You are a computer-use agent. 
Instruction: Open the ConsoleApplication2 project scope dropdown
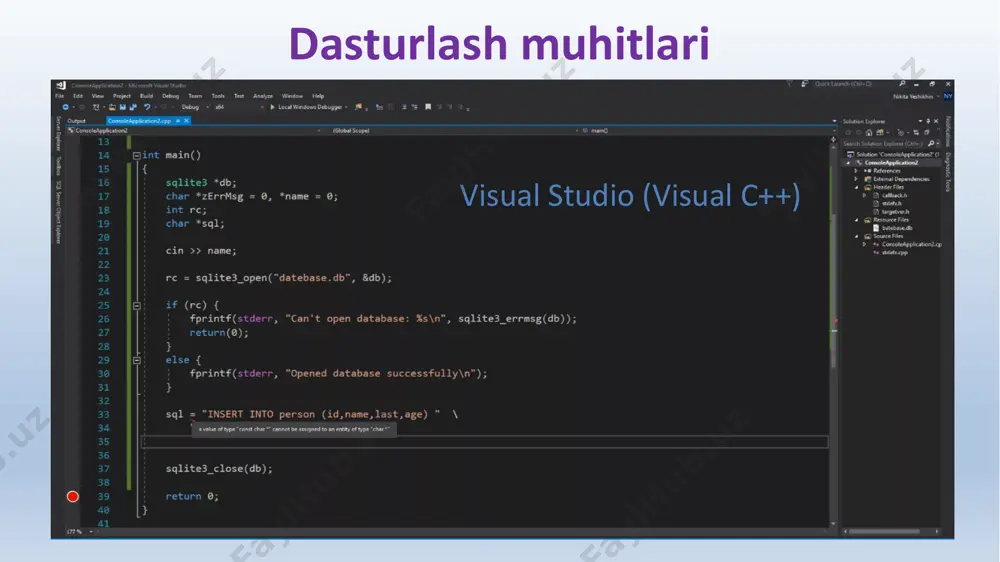coord(195,131)
